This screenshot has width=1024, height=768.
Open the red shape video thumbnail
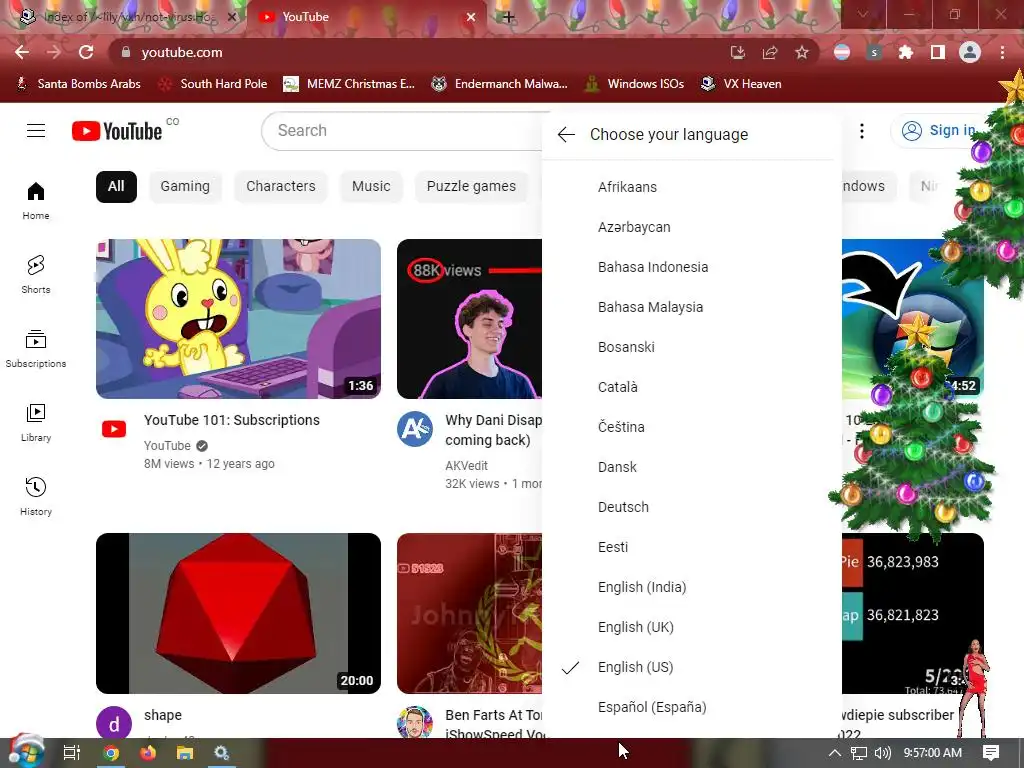pos(238,613)
